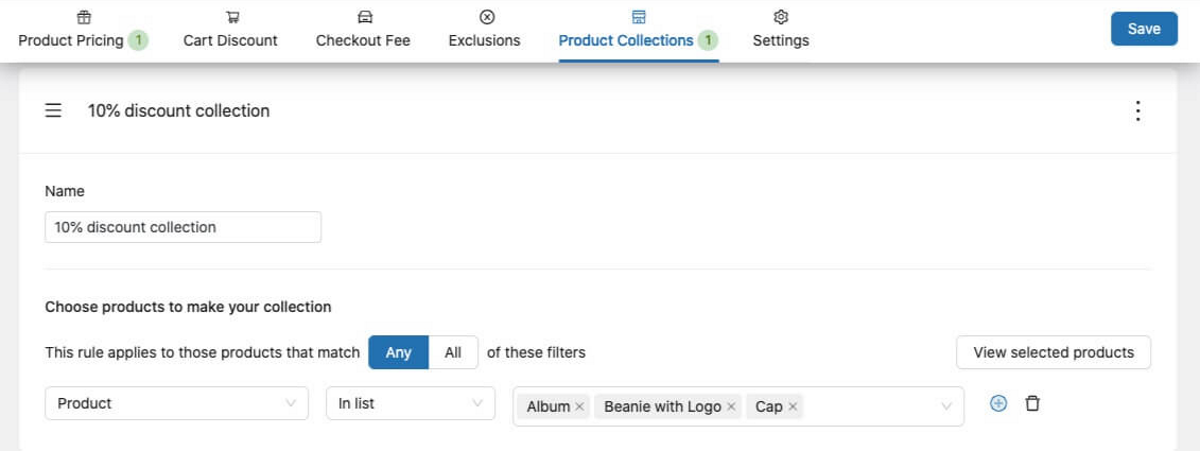Click the hamburger drag handle icon
1200x451 pixels.
click(x=54, y=111)
